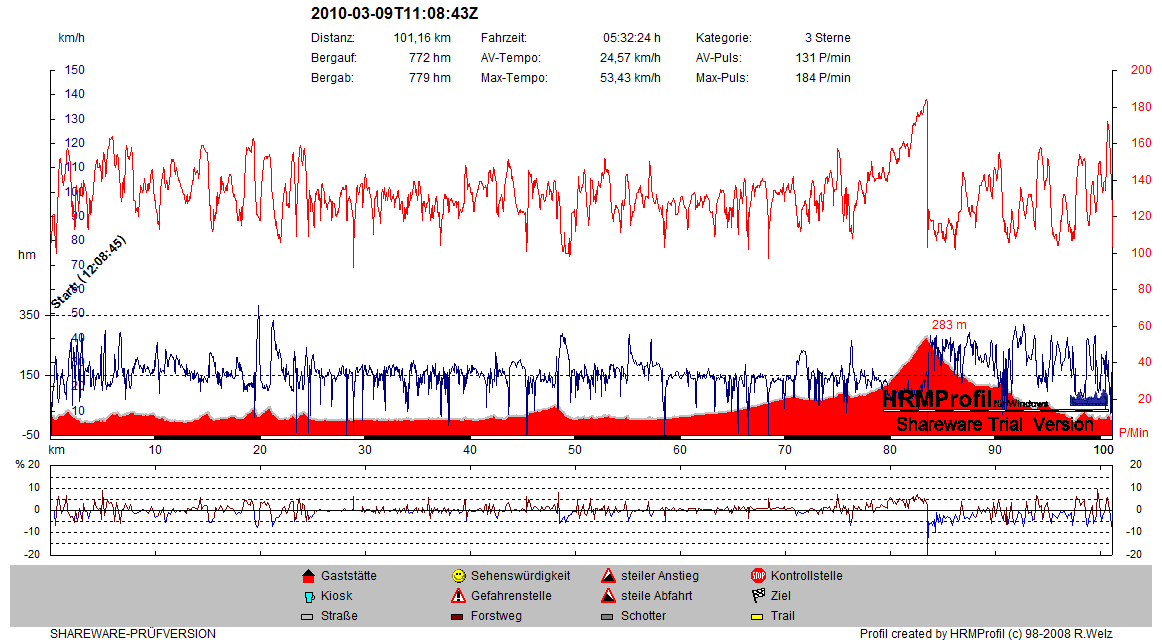Select the Forstweg dark red swatch
Image resolution: width=1162 pixels, height=640 pixels.
click(x=458, y=616)
